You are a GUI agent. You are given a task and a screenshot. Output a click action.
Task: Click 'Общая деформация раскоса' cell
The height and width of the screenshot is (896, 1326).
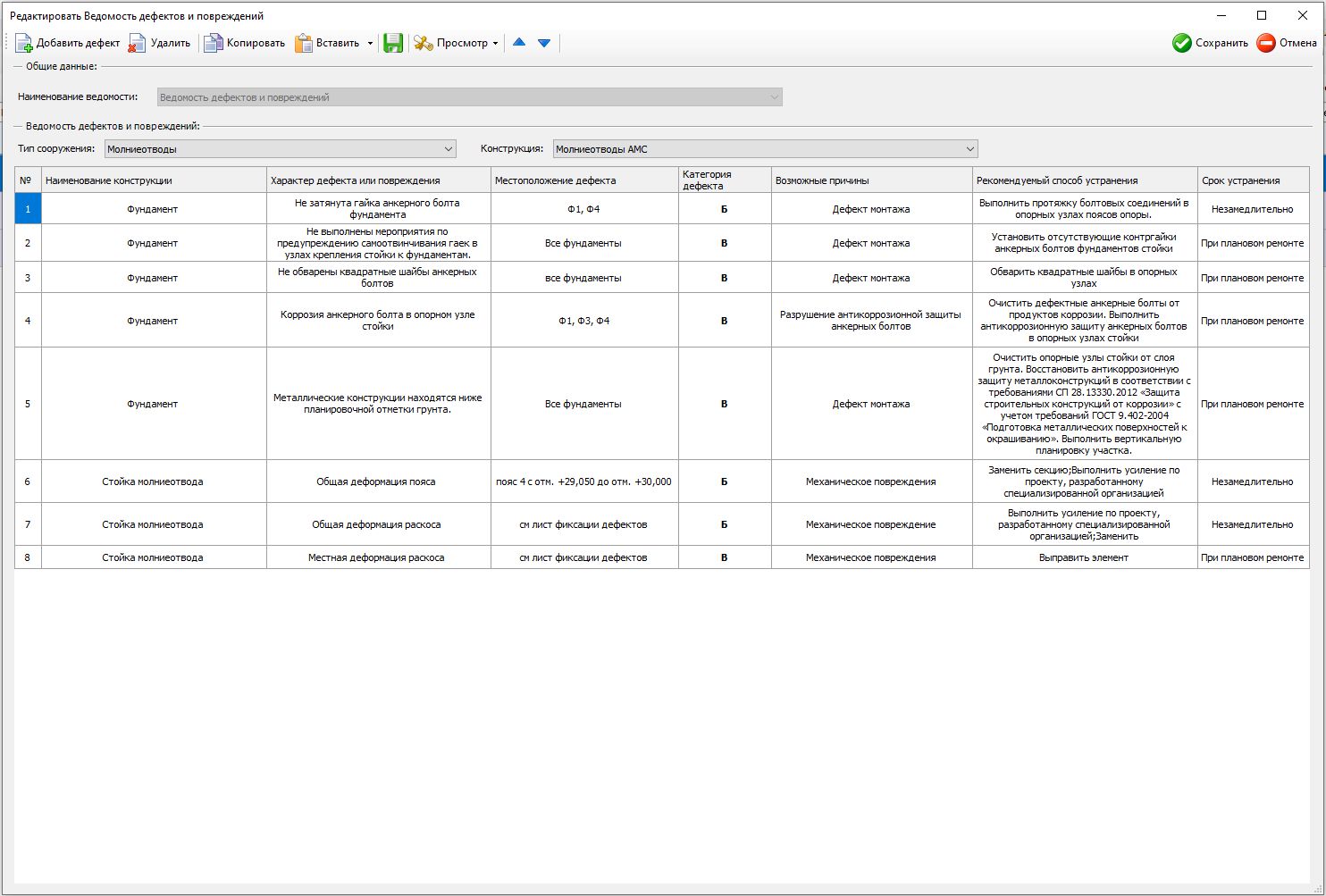point(379,524)
